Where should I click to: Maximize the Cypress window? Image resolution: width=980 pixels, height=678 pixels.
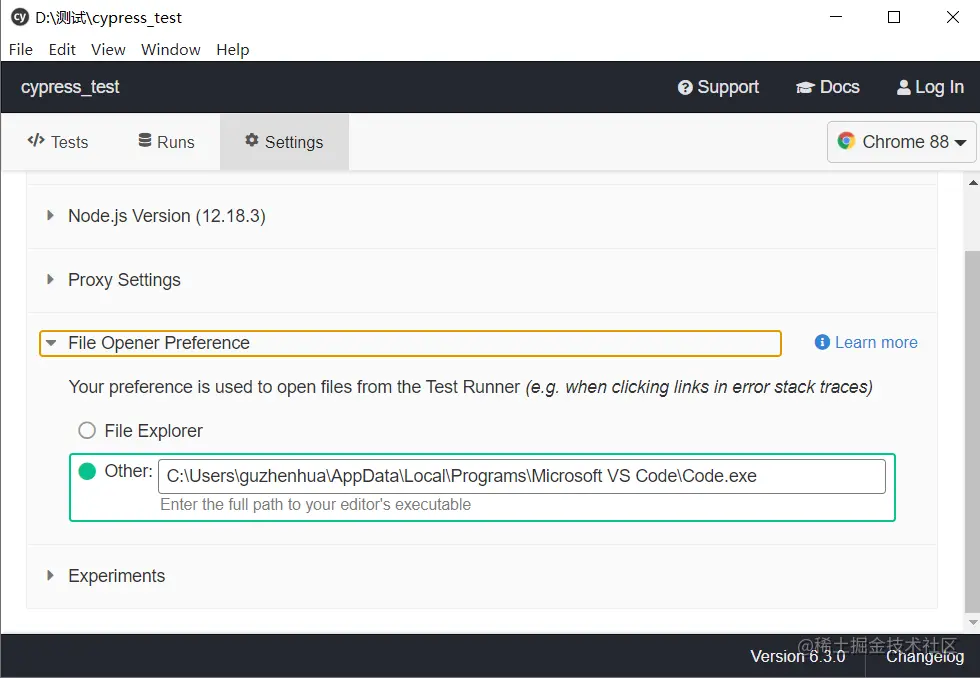[x=894, y=17]
